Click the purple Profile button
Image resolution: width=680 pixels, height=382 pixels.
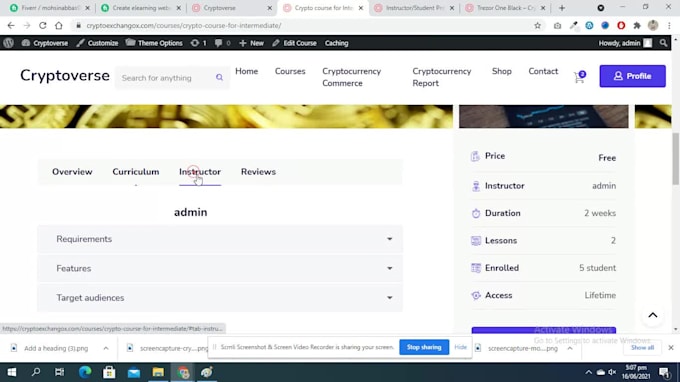[632, 76]
